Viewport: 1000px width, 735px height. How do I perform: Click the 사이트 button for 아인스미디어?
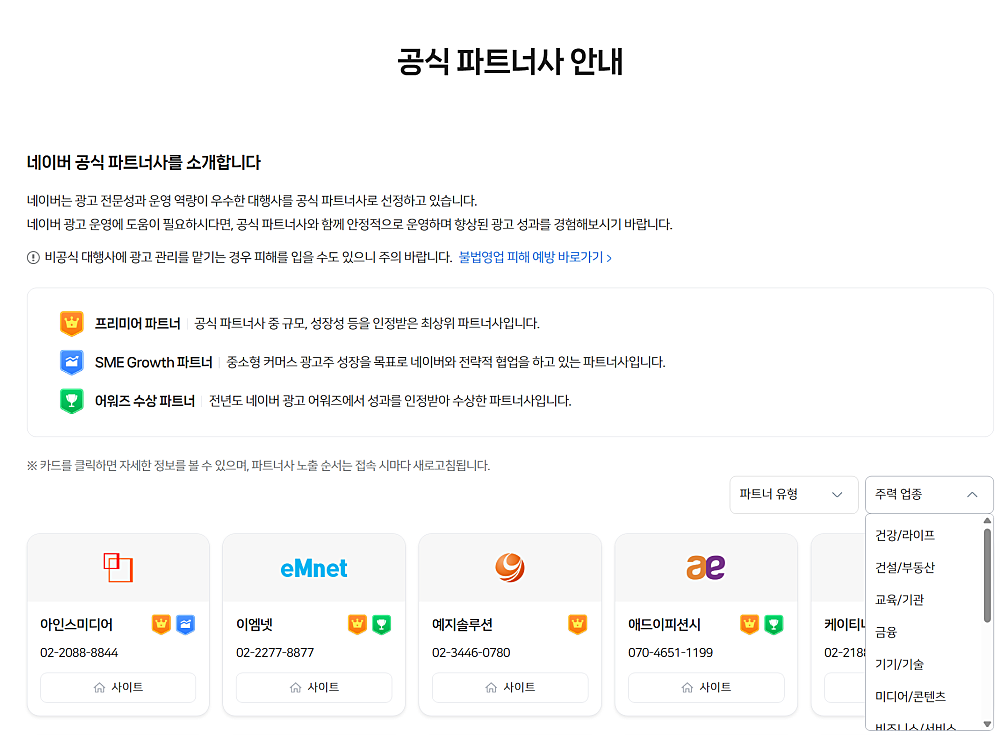pos(118,687)
